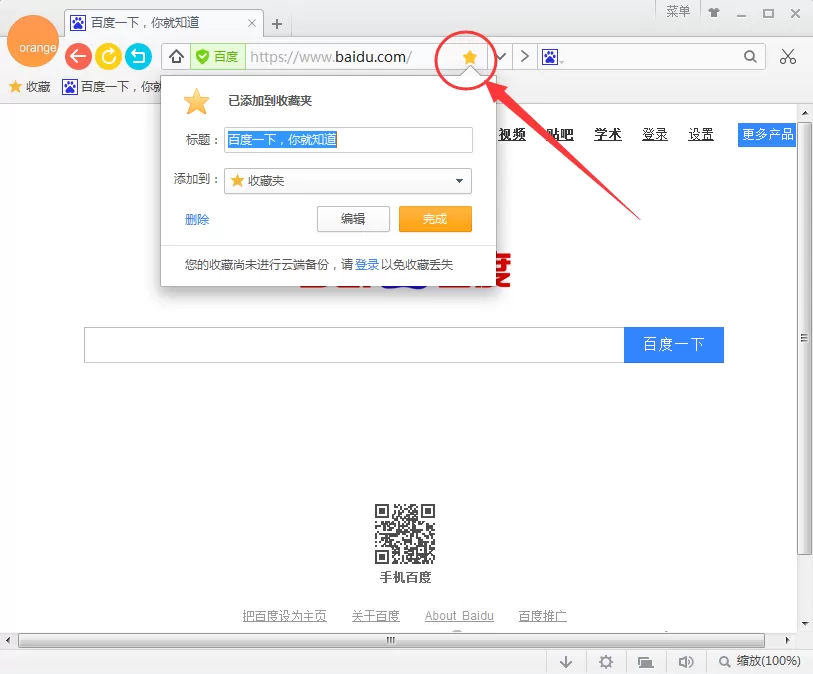This screenshot has height=674, width=813.
Task: Toggle the speaker mute icon
Action: click(685, 662)
